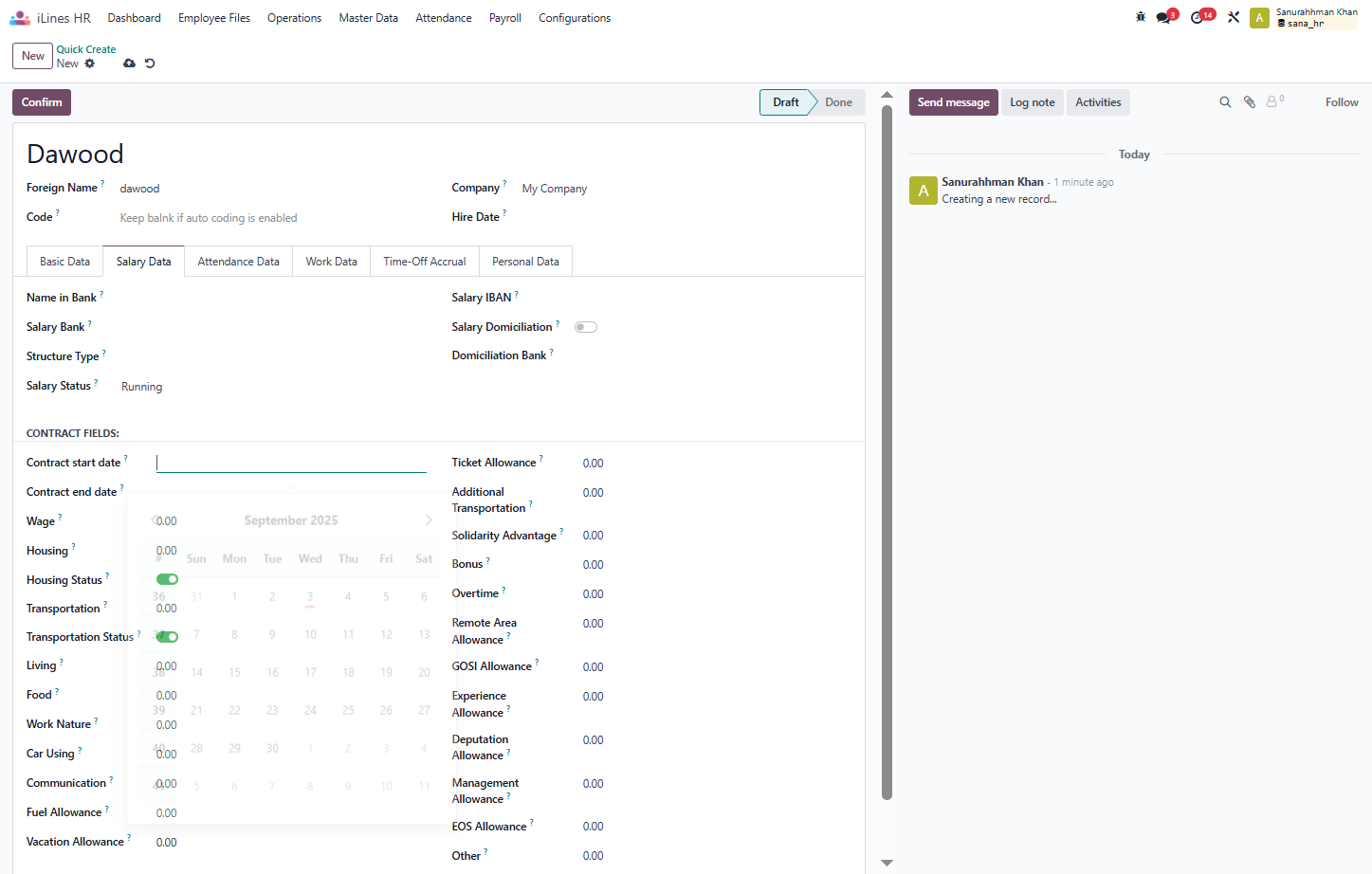Open the Payroll menu

pyautogui.click(x=505, y=18)
